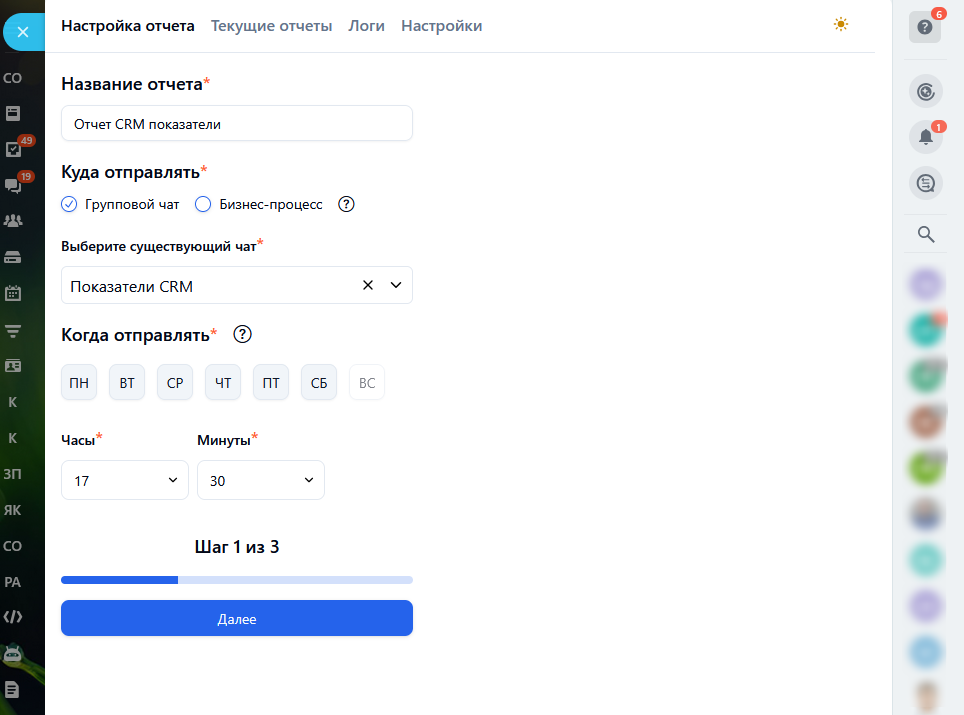
Task: Open the Часы dropdown showing 17
Action: click(x=125, y=480)
